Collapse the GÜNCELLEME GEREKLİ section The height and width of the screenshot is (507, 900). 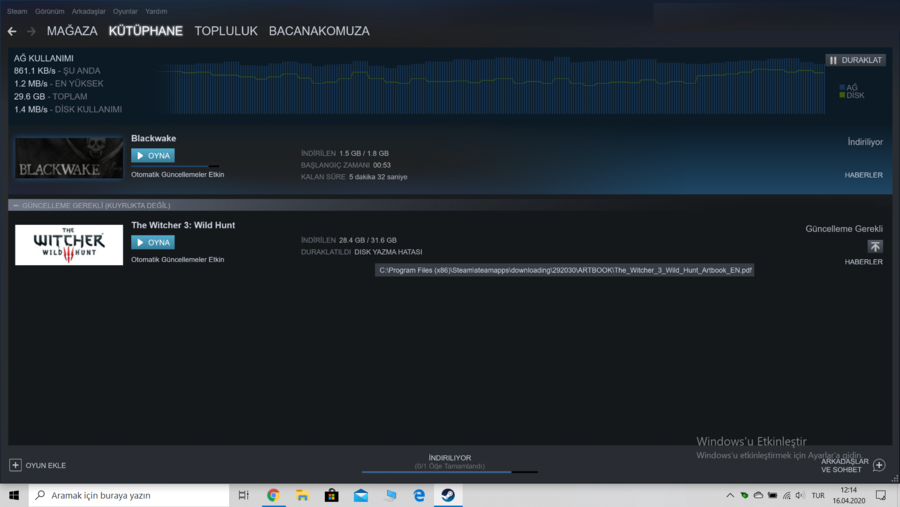[x=16, y=206]
